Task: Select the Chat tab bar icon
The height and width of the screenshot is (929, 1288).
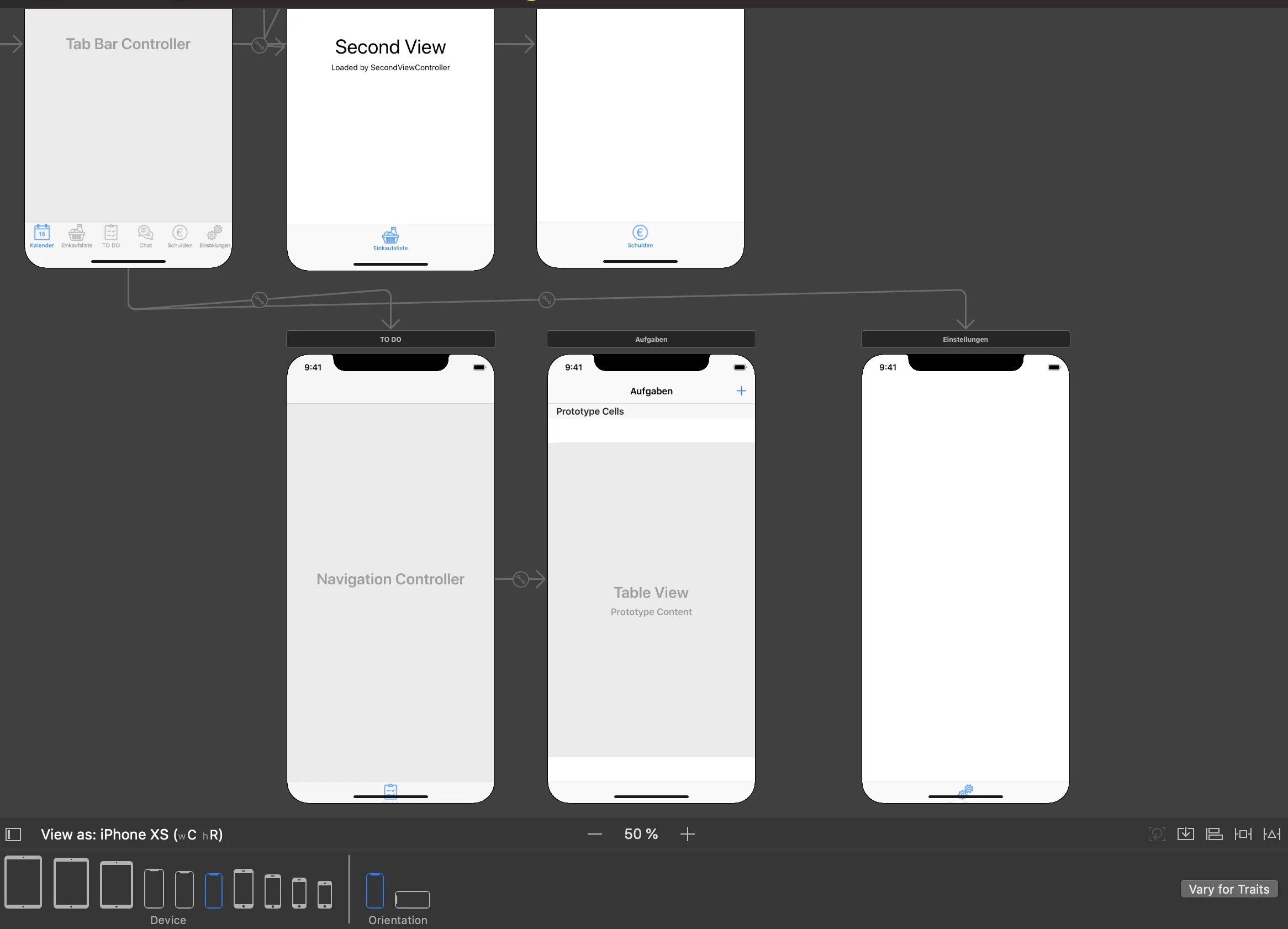Action: tap(143, 234)
